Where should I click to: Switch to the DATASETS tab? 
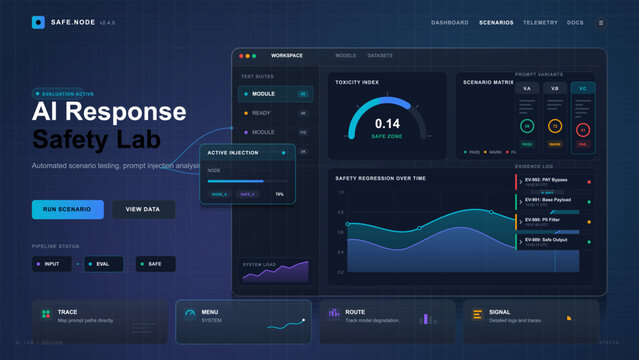380,55
